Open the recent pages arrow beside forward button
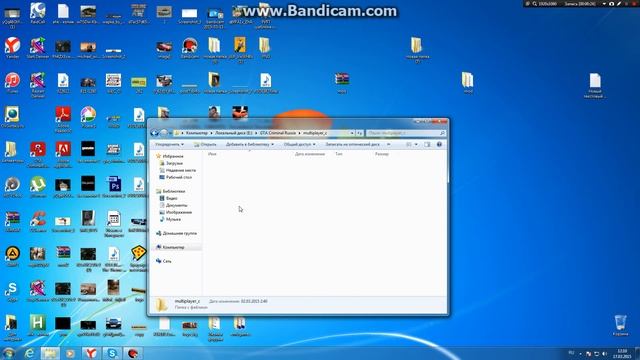Image resolution: width=640 pixels, height=360 pixels. tap(170, 133)
